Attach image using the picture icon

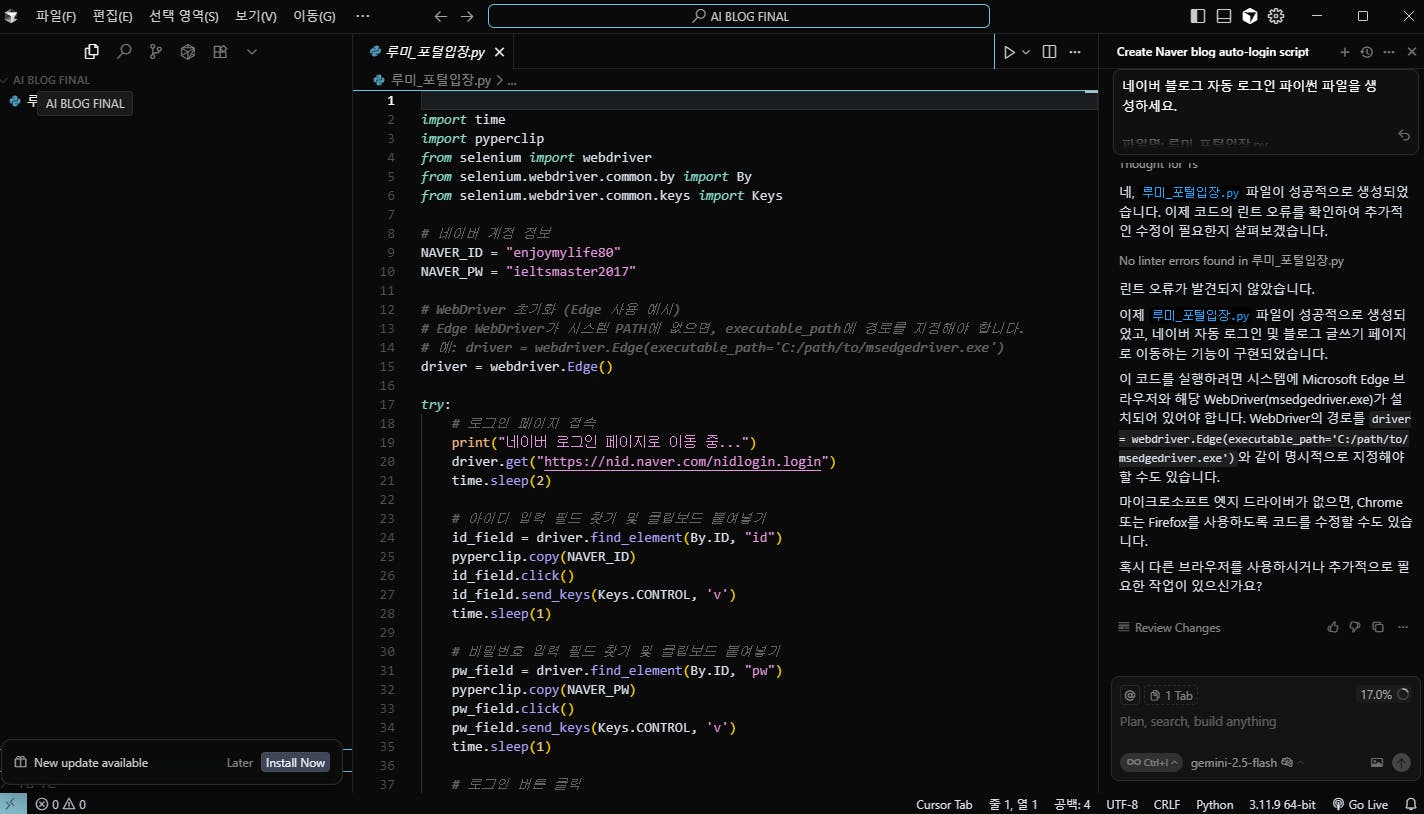1377,762
